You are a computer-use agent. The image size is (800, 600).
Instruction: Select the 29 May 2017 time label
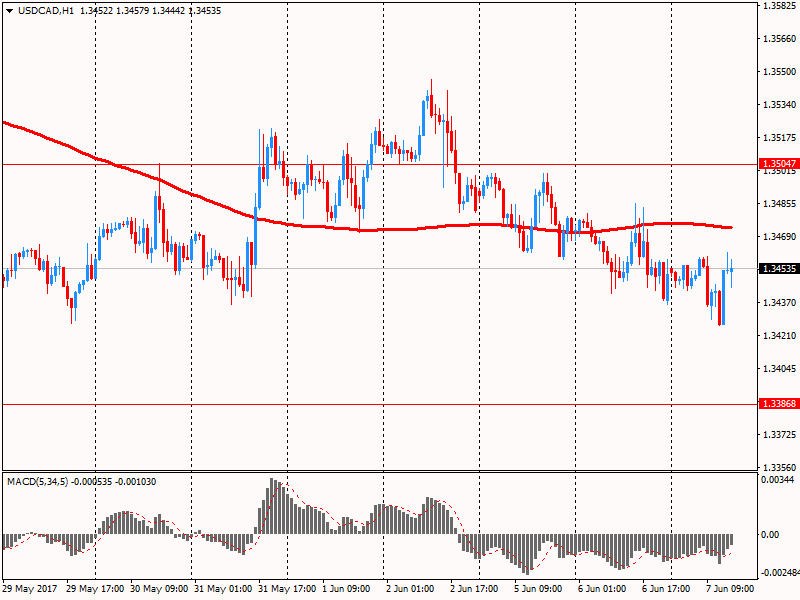31,589
